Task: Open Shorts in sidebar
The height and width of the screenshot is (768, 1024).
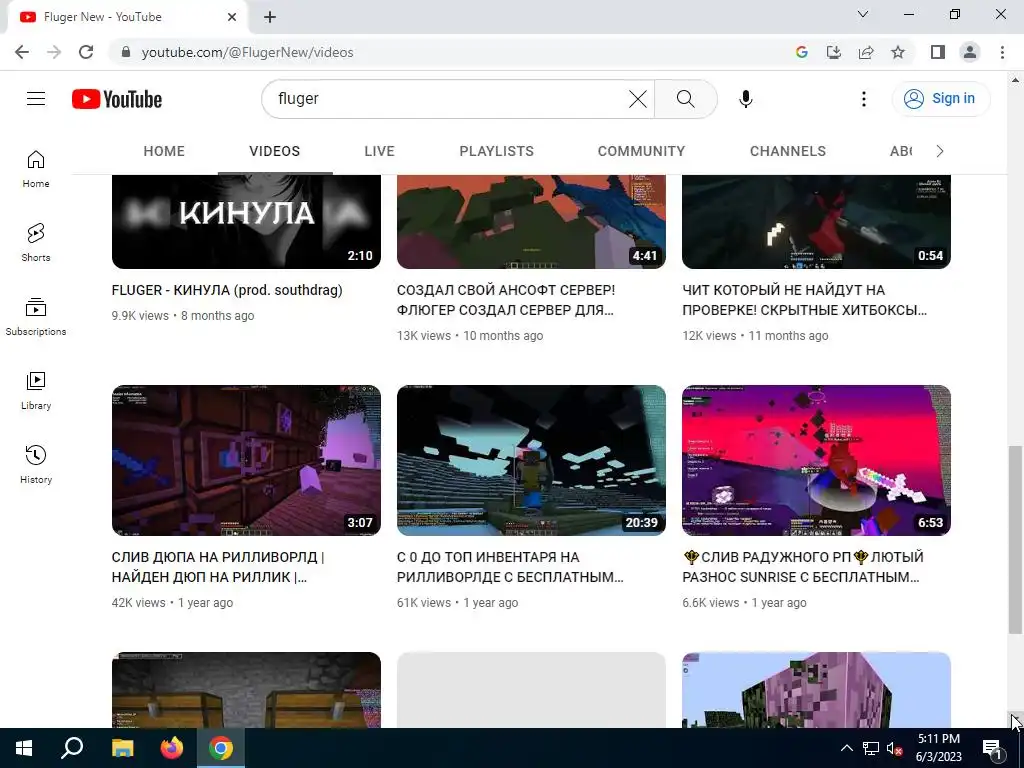Action: pos(36,243)
